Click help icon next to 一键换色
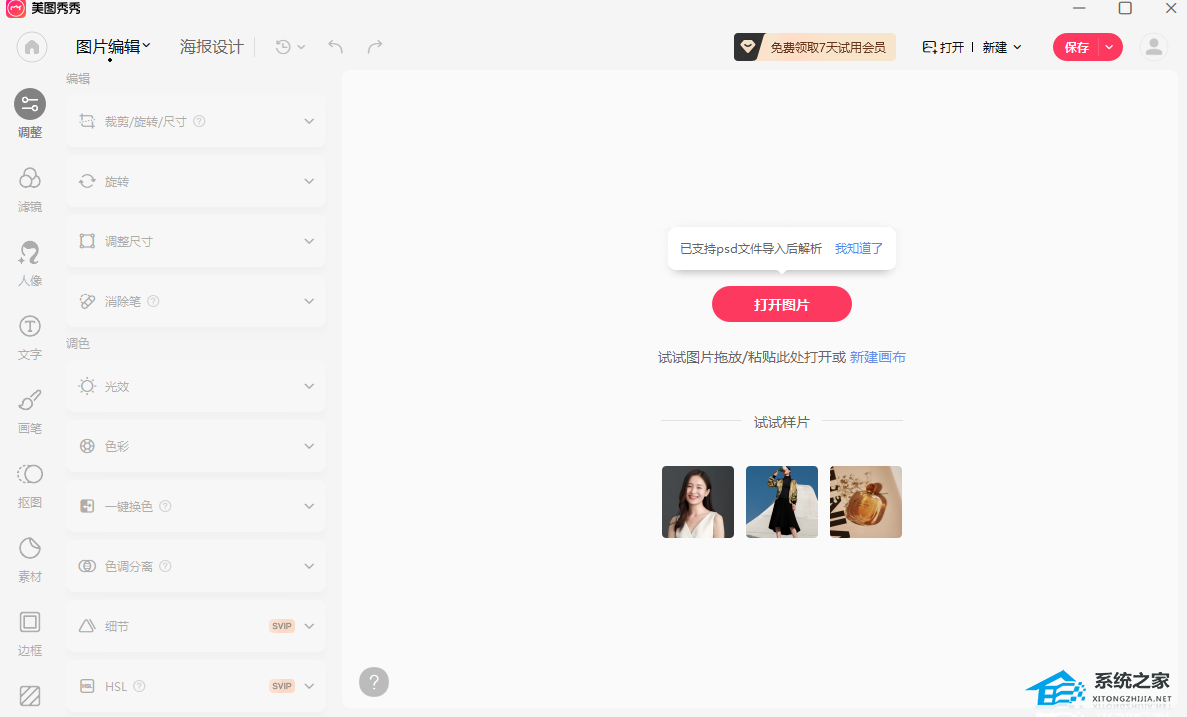 coord(165,506)
